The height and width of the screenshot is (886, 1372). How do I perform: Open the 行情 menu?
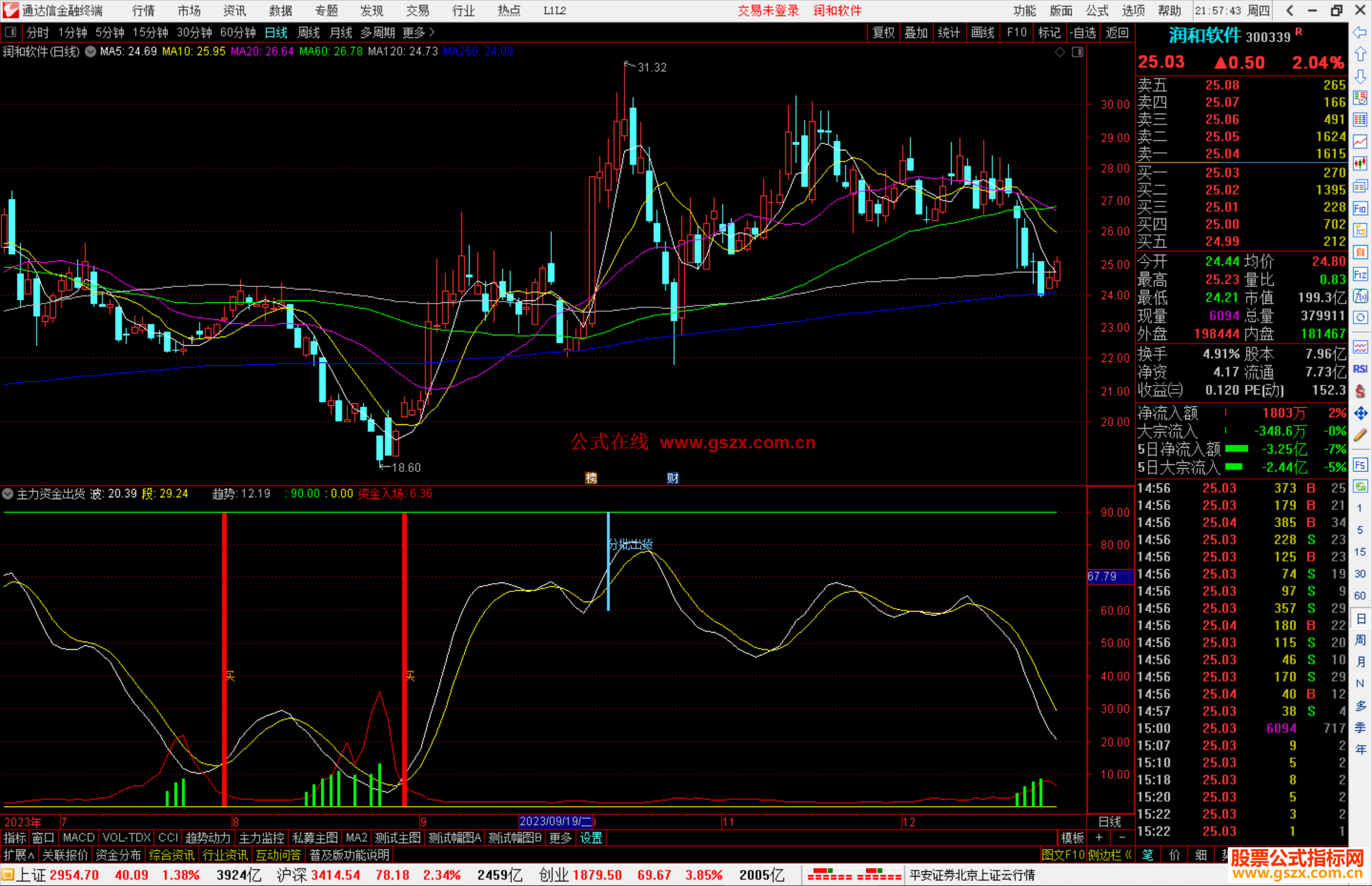[x=143, y=11]
